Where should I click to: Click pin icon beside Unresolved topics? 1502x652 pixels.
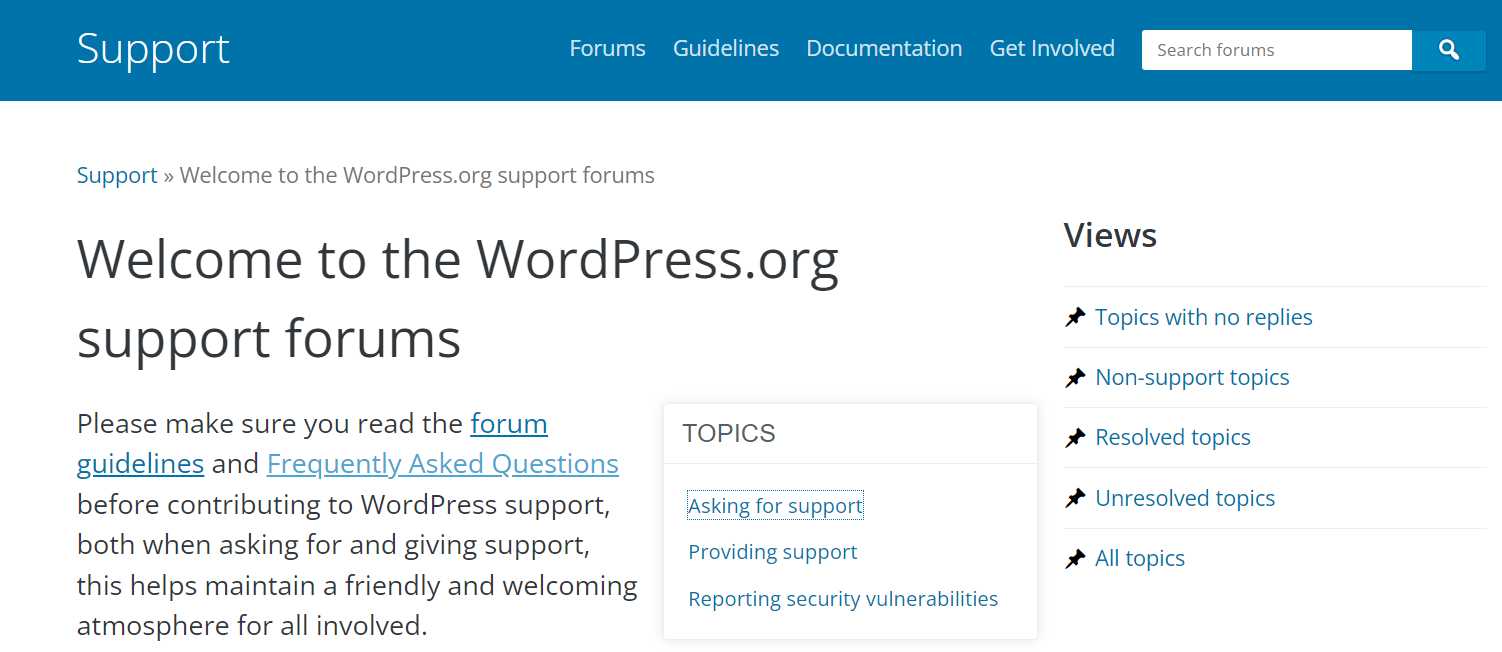(x=1075, y=498)
